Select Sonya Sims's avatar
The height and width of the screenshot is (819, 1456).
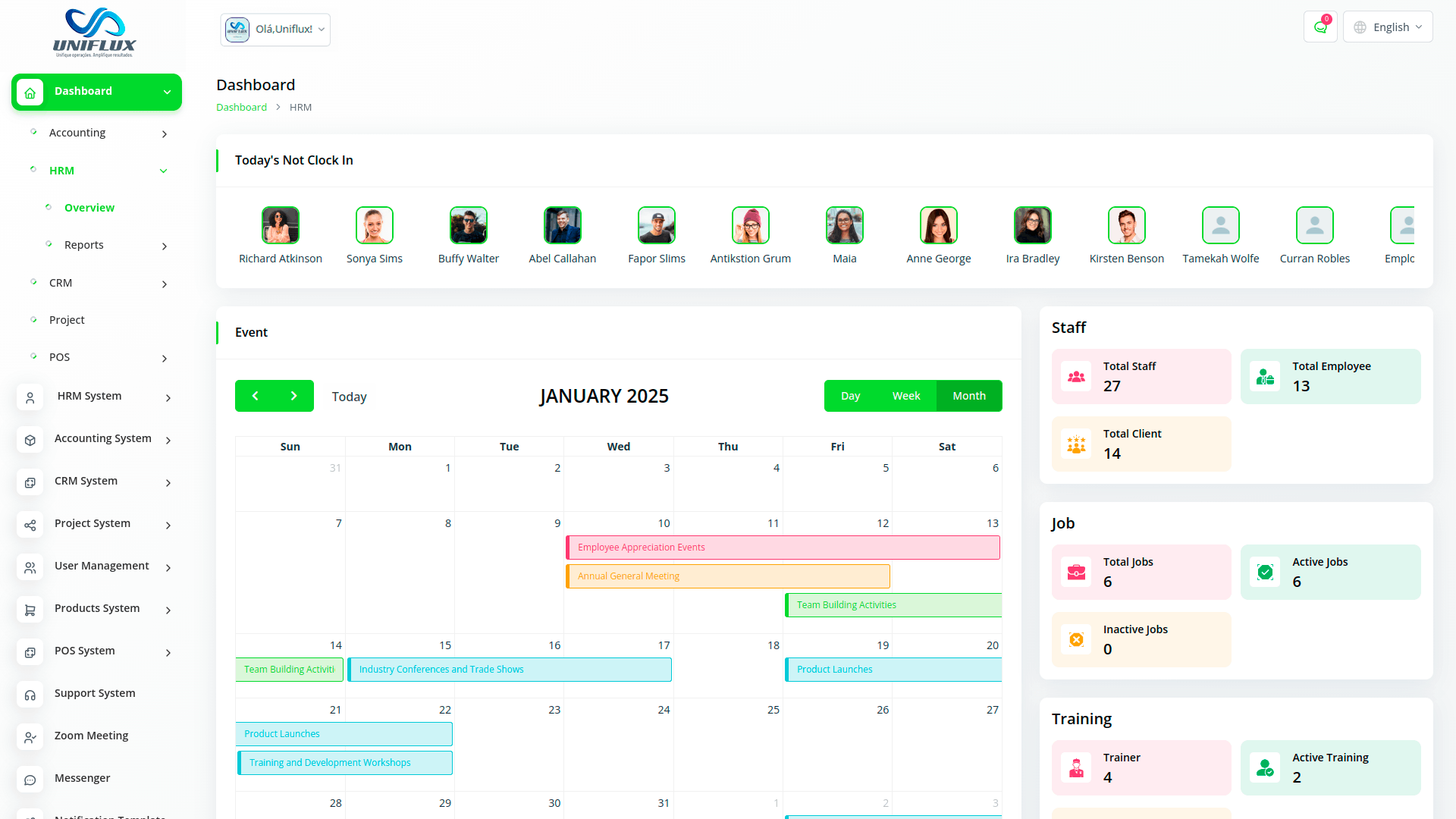click(x=375, y=225)
